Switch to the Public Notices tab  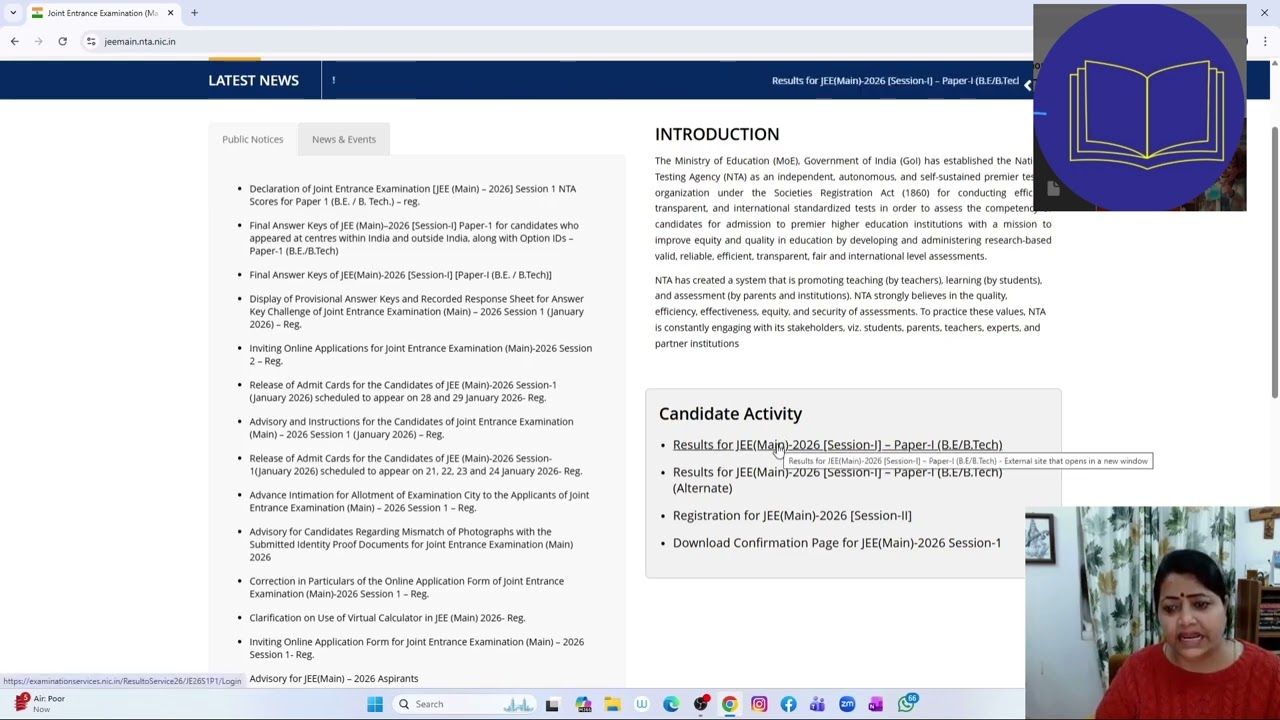[x=253, y=139]
